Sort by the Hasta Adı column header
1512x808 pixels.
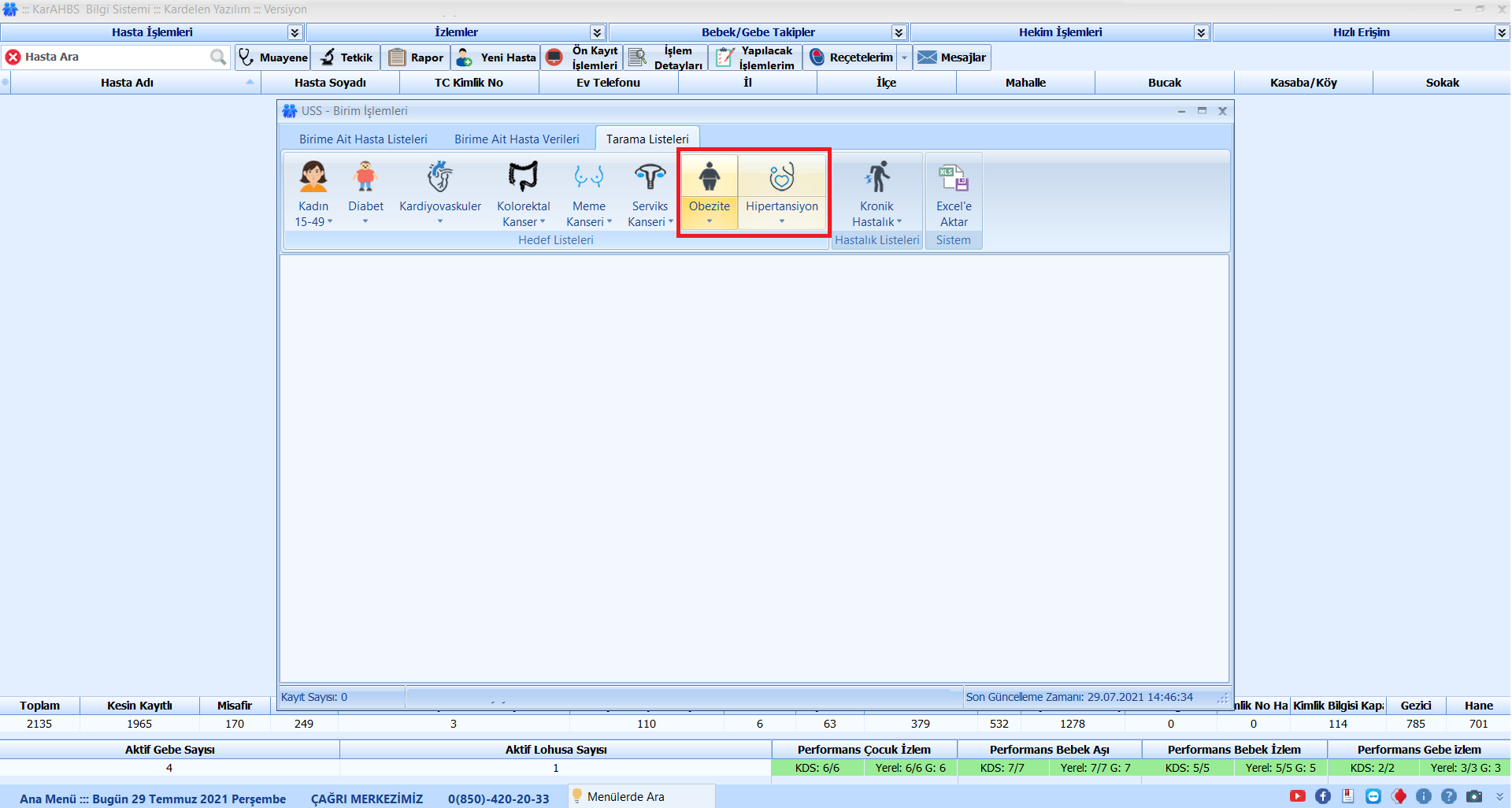point(127,83)
